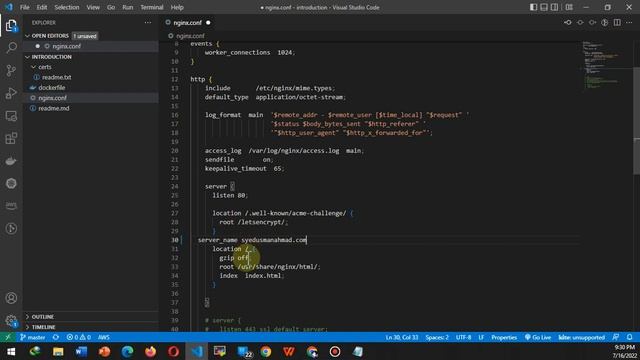Open Microsoft Word from taskbar
The height and width of the screenshot is (360, 640).
(81, 351)
